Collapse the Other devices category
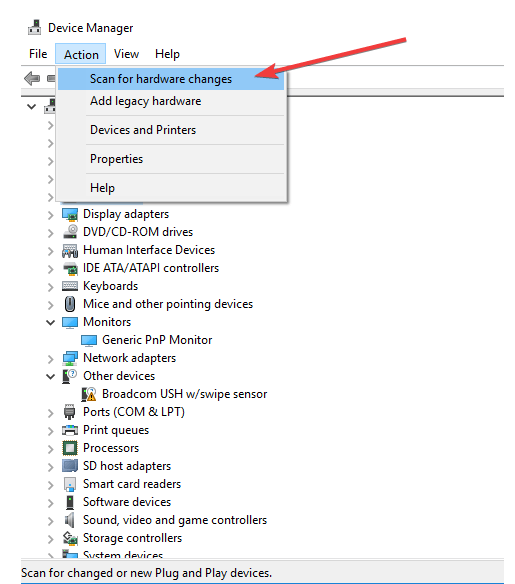Image resolution: width=515 pixels, height=584 pixels. click(x=51, y=376)
